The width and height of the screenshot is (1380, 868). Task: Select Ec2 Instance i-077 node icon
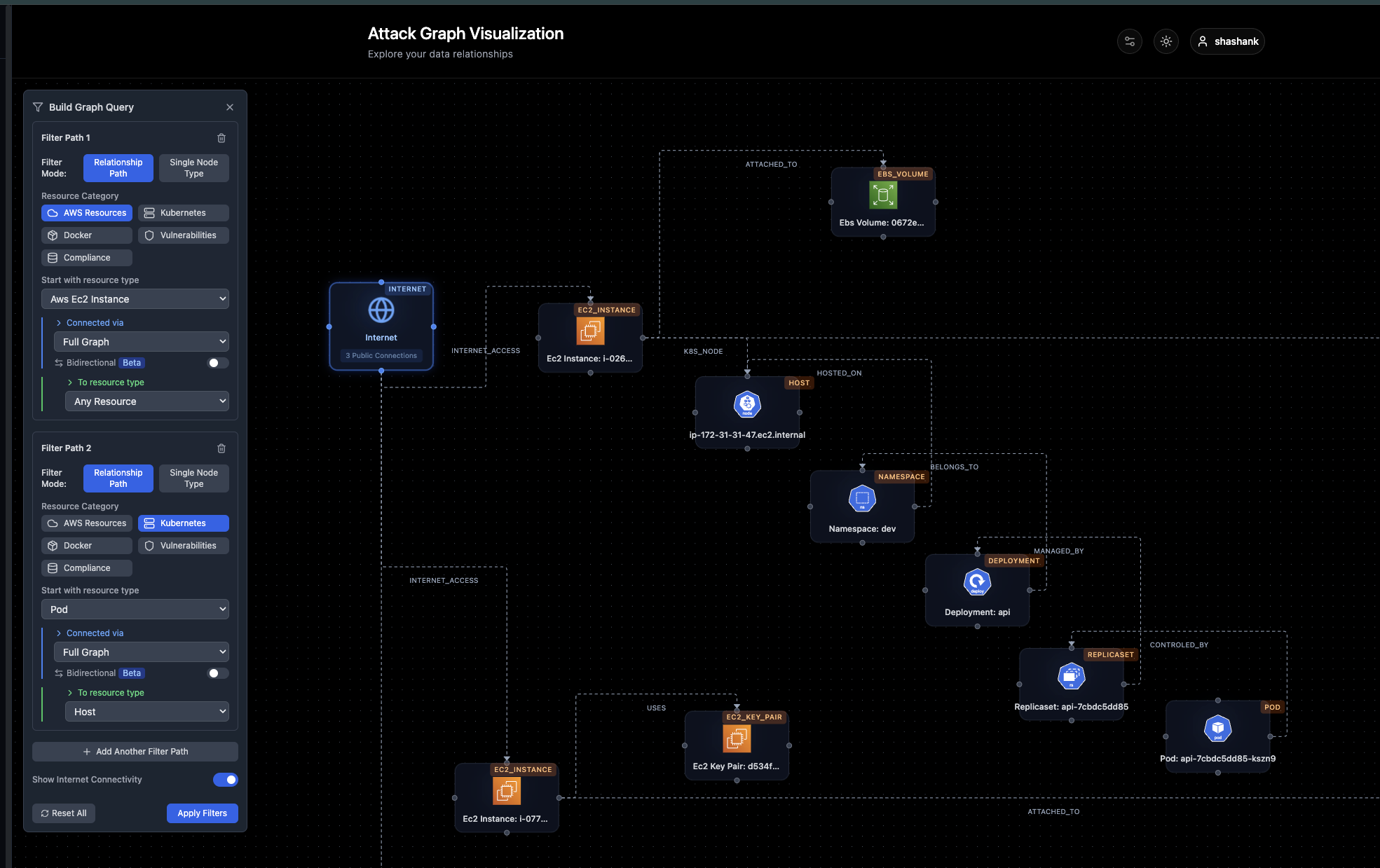(x=507, y=791)
